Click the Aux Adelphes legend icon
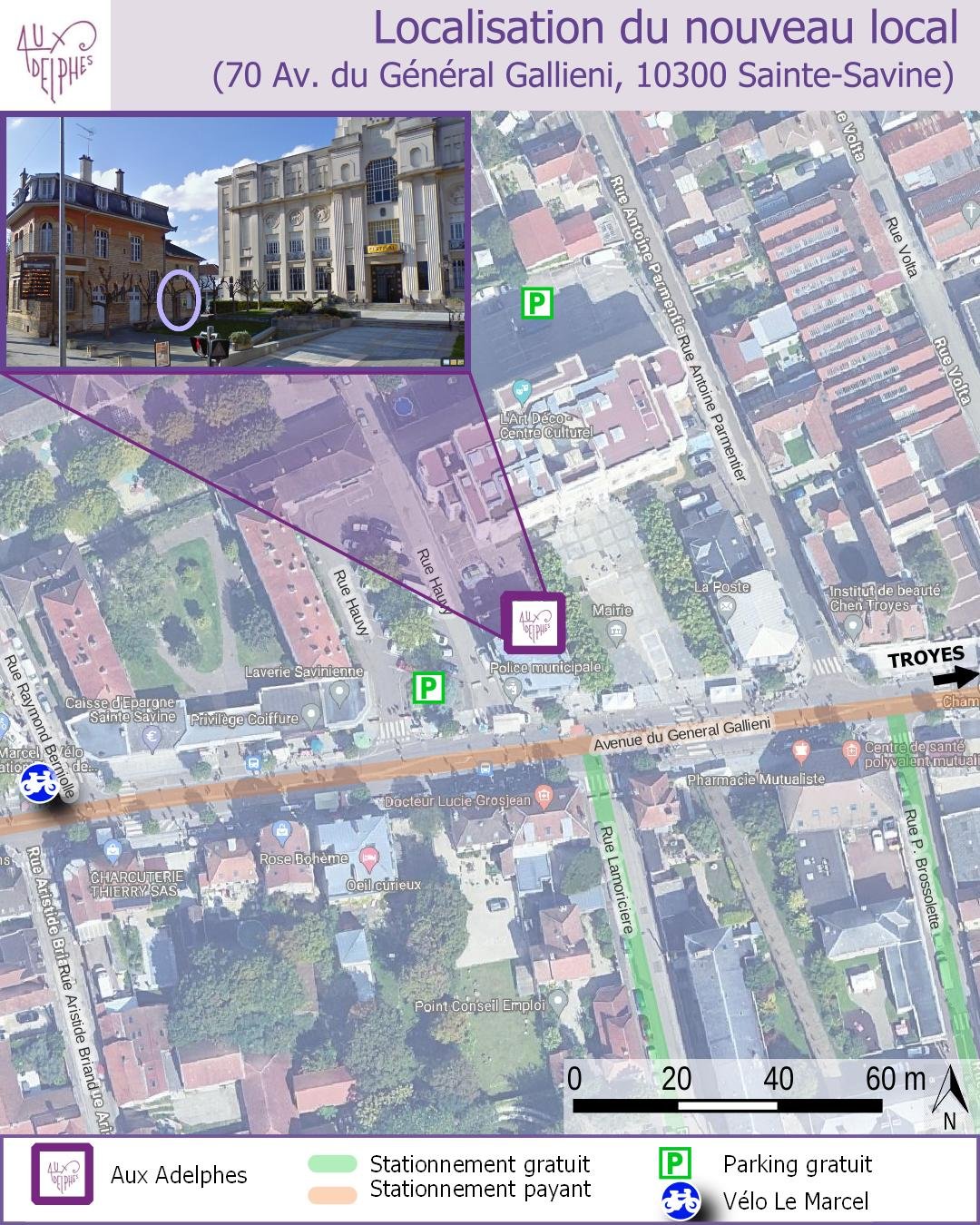The width and height of the screenshot is (980, 1225). [63, 1174]
